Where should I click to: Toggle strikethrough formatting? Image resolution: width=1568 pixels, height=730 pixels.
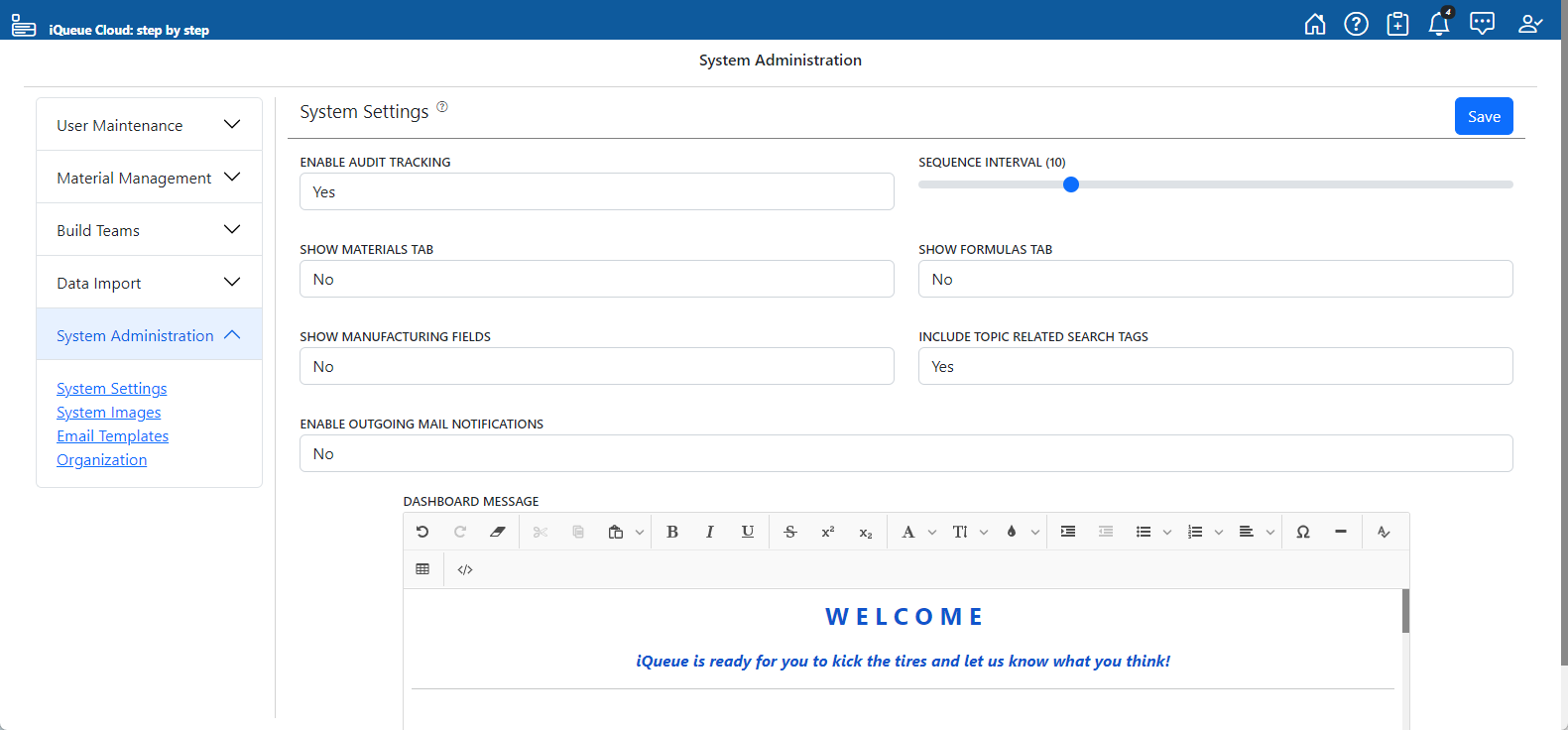coord(790,532)
